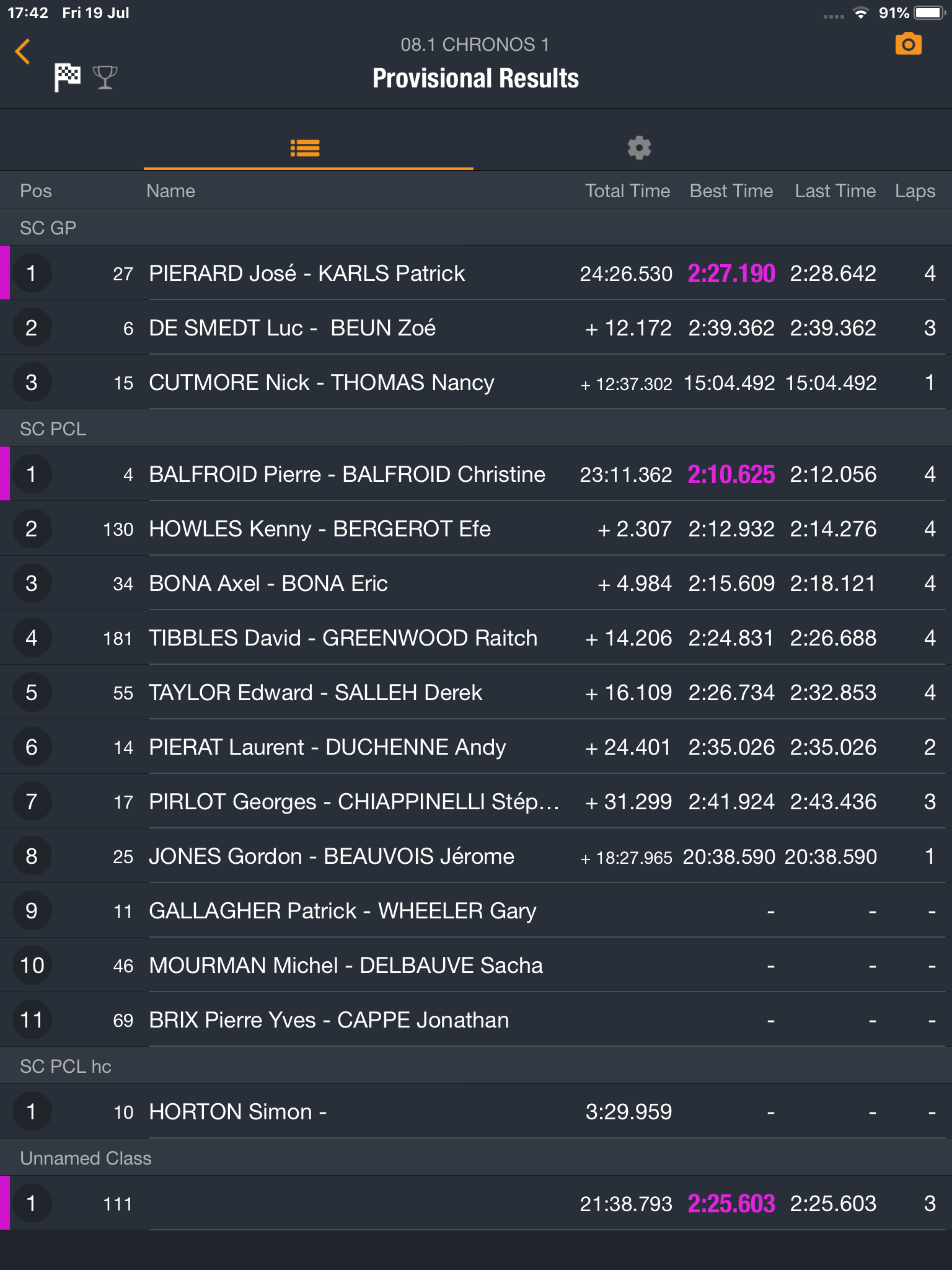Screen dimensions: 952x1270
Task: Open the trophy standings icon
Action: click(105, 78)
